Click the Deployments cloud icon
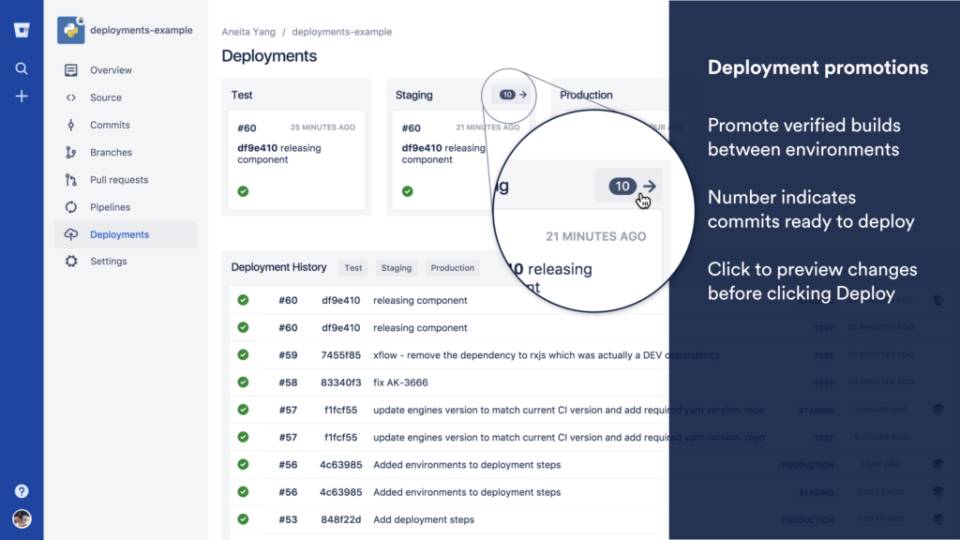The image size is (960, 540). 71,234
